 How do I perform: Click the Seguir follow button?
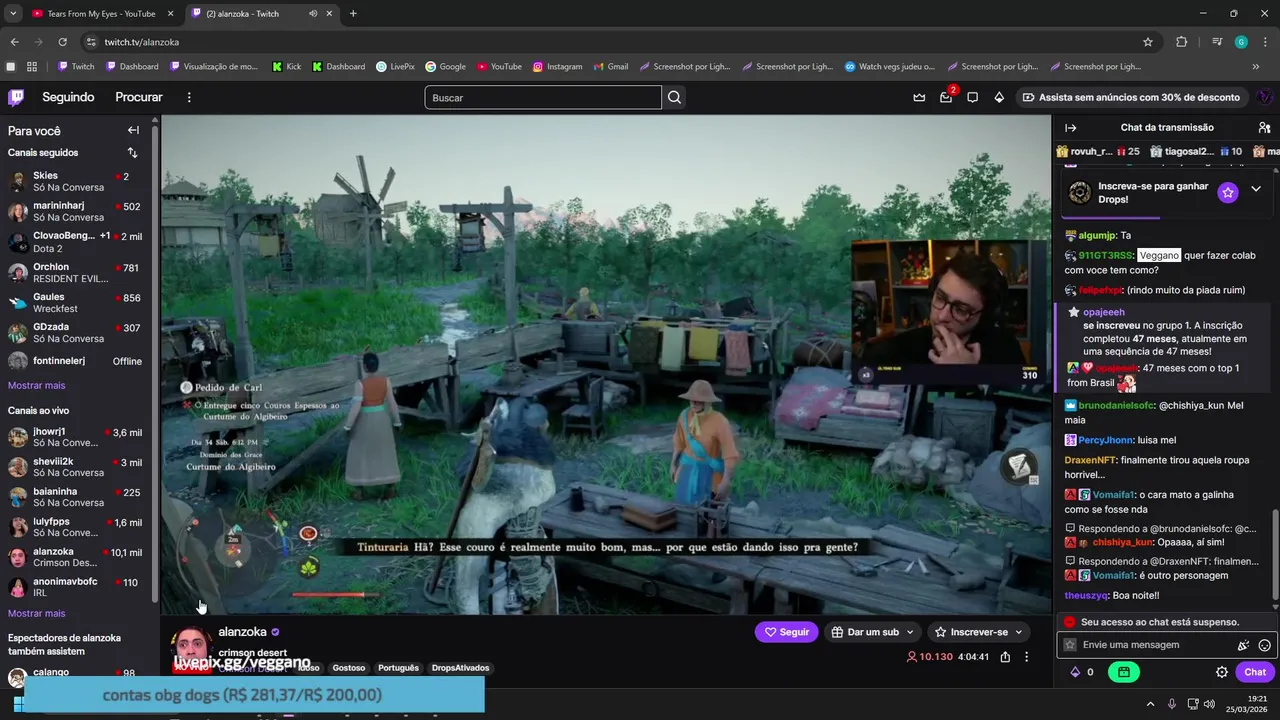coord(787,632)
